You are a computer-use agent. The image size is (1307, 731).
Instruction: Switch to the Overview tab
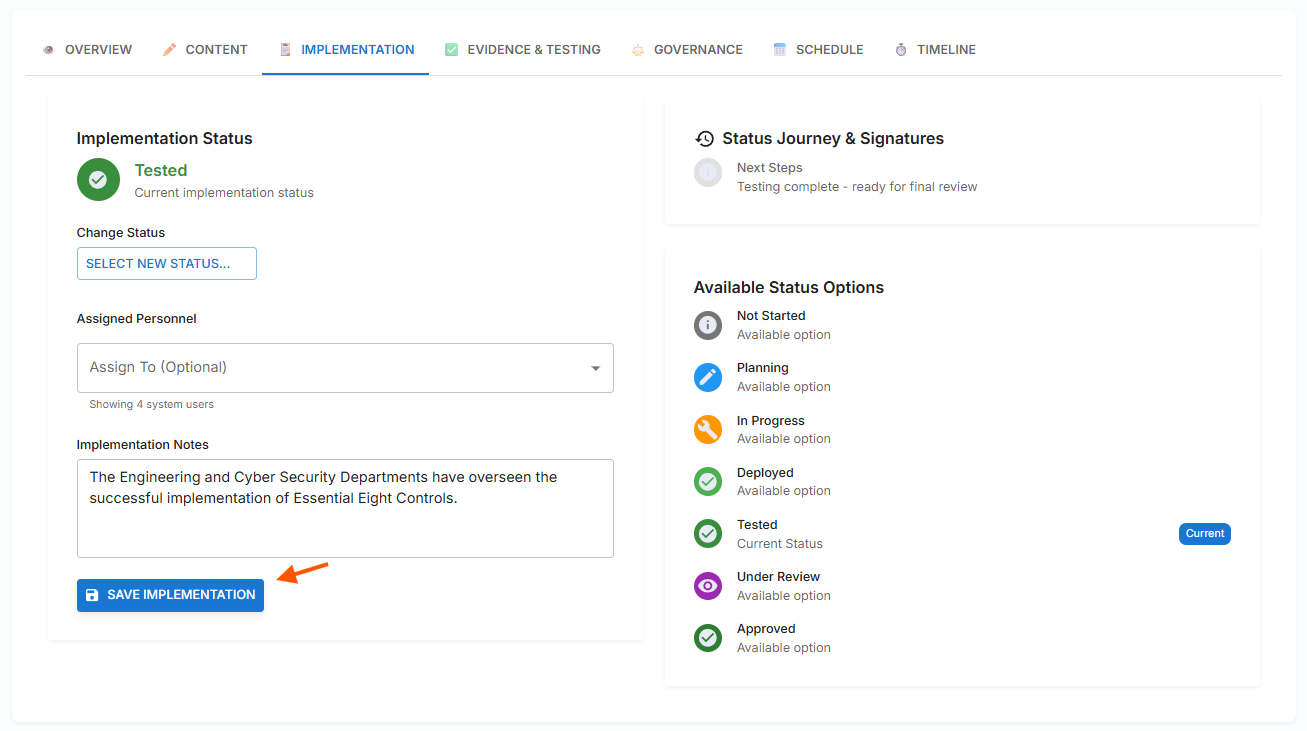click(87, 50)
